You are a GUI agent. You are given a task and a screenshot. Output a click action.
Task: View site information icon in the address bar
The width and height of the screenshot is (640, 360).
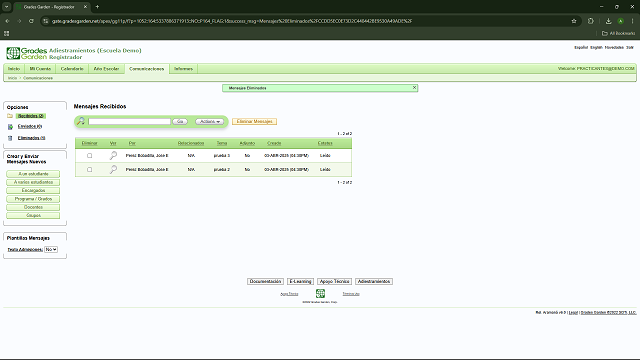46,21
